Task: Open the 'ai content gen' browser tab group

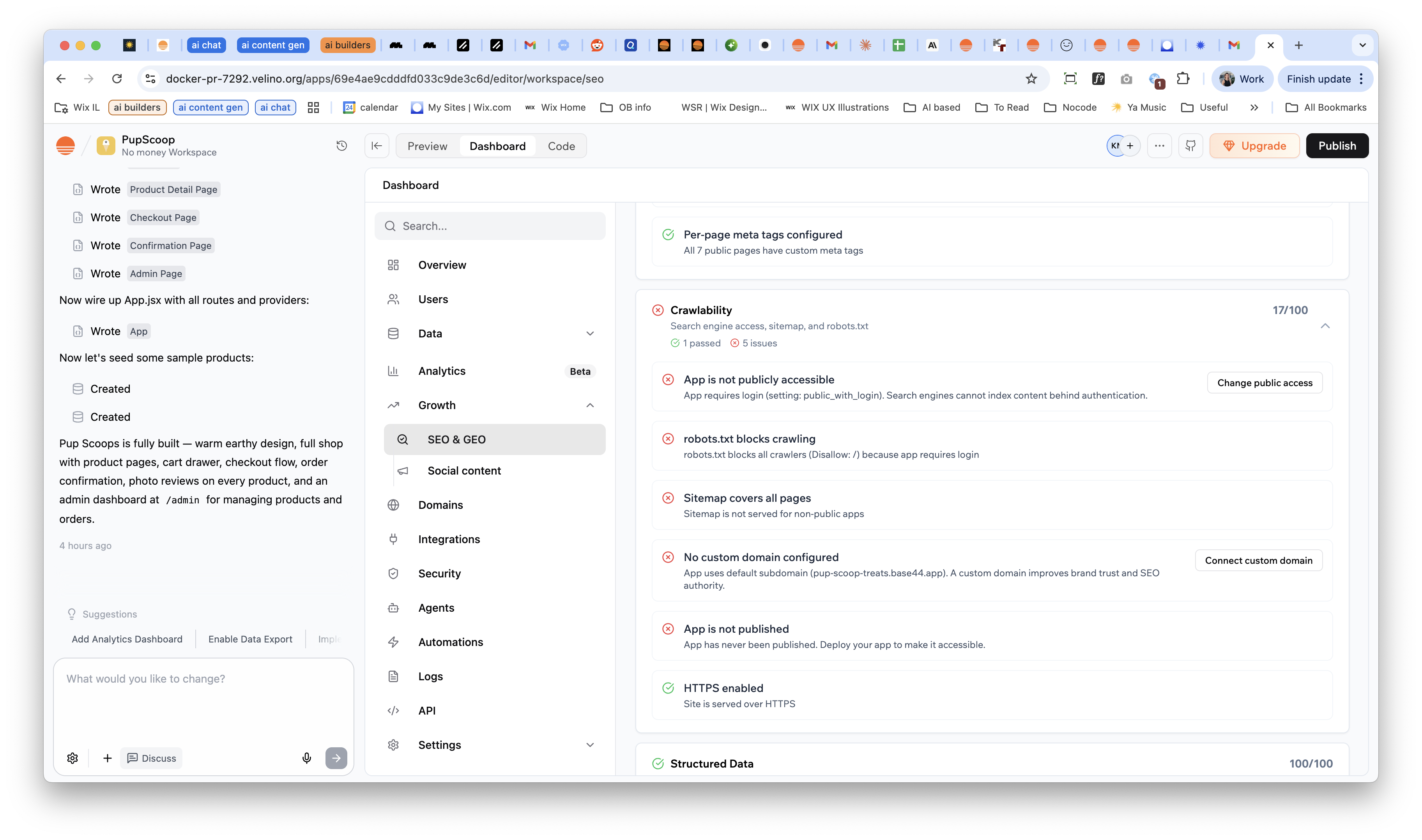Action: click(272, 45)
